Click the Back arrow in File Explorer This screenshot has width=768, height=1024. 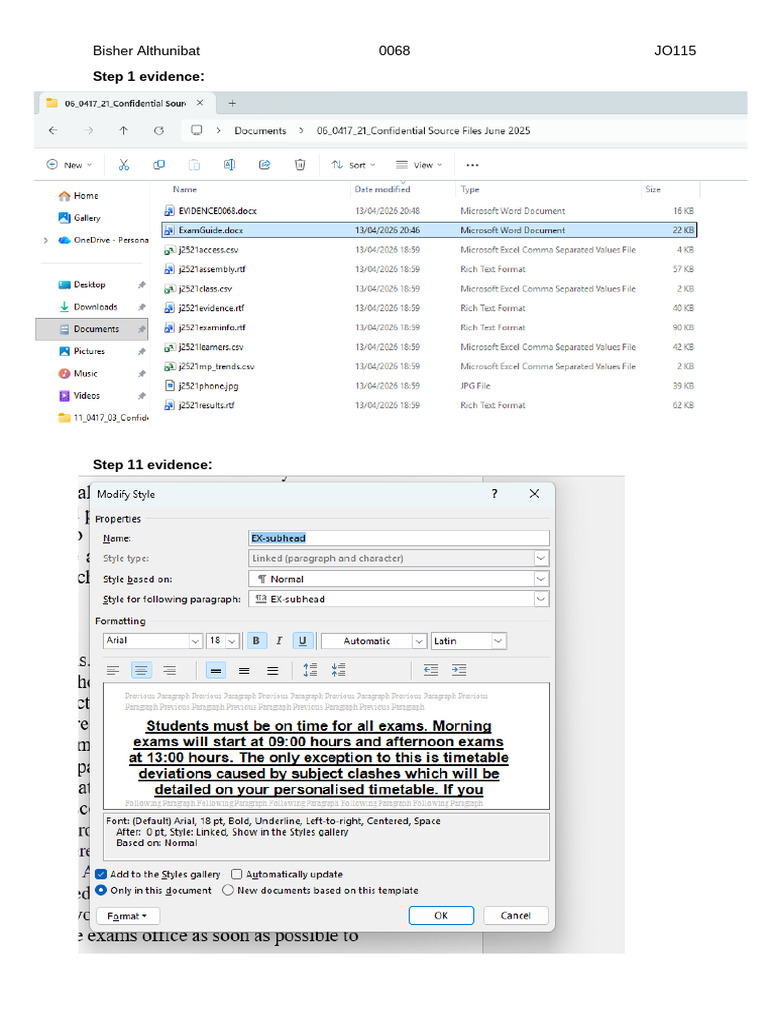[x=54, y=131]
